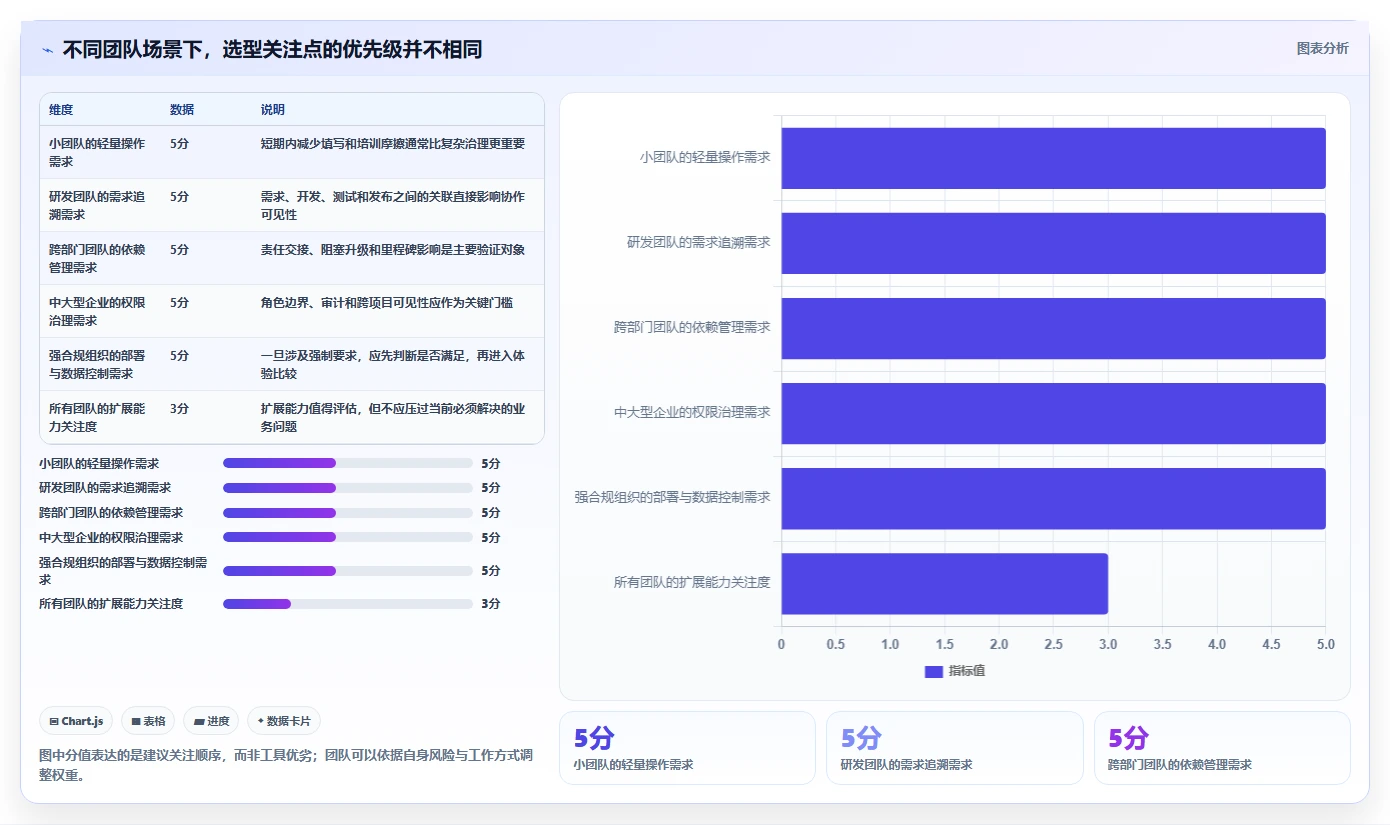Click the blue icon beside the page title
This screenshot has height=825, width=1390.
[47, 50]
